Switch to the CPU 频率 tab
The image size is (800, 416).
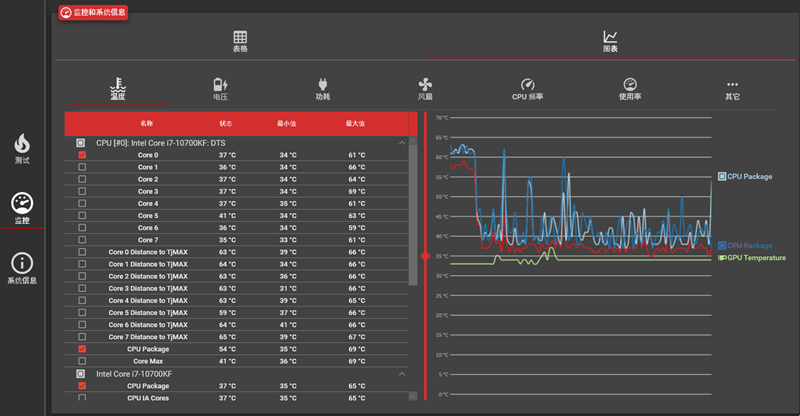(527, 85)
